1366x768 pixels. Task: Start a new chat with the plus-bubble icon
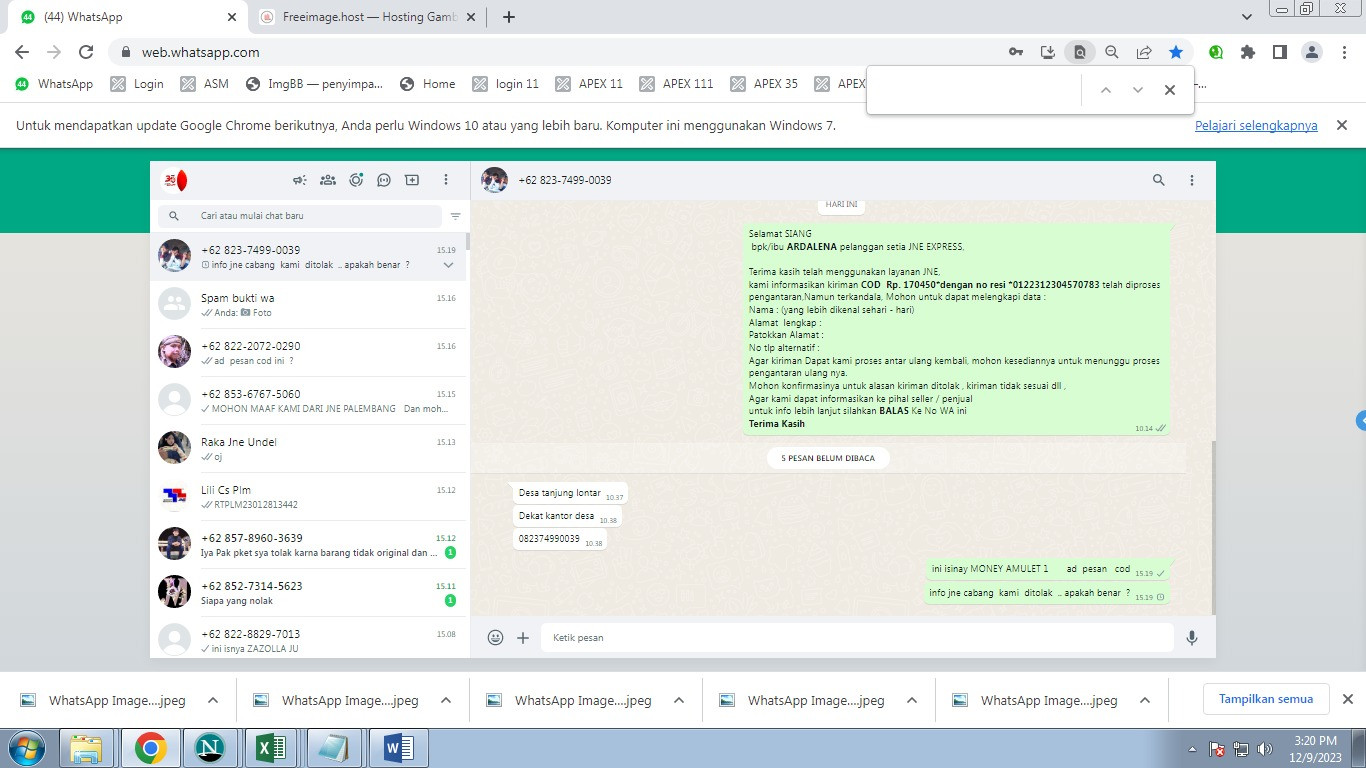pos(412,180)
